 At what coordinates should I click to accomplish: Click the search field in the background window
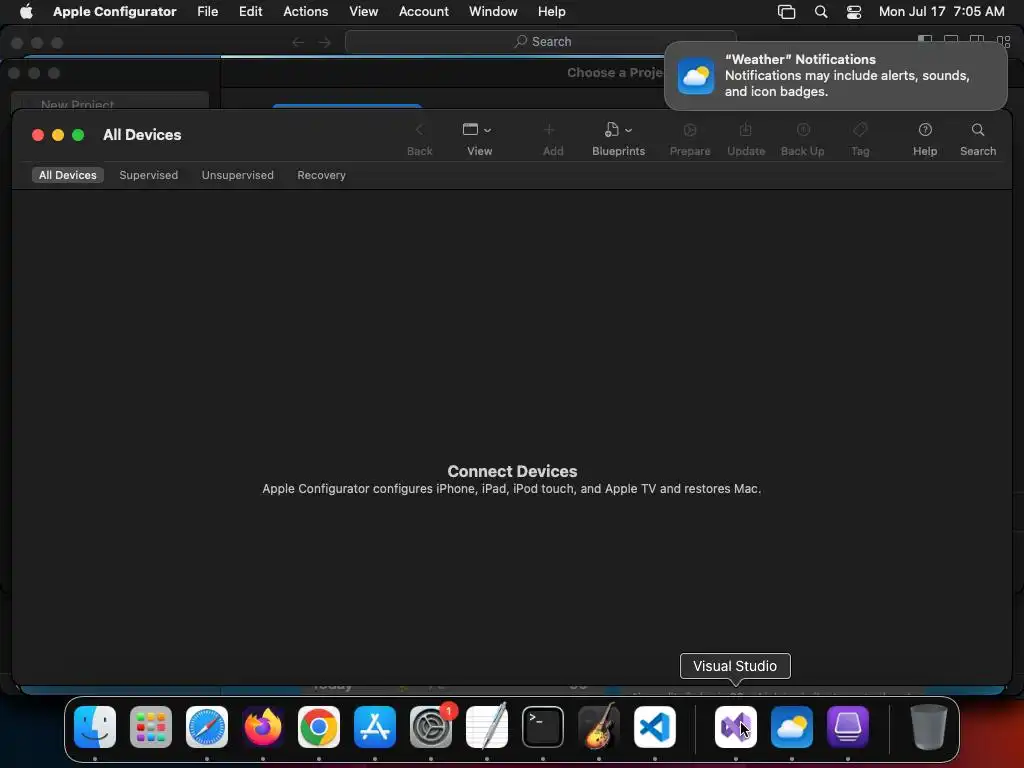(x=540, y=41)
